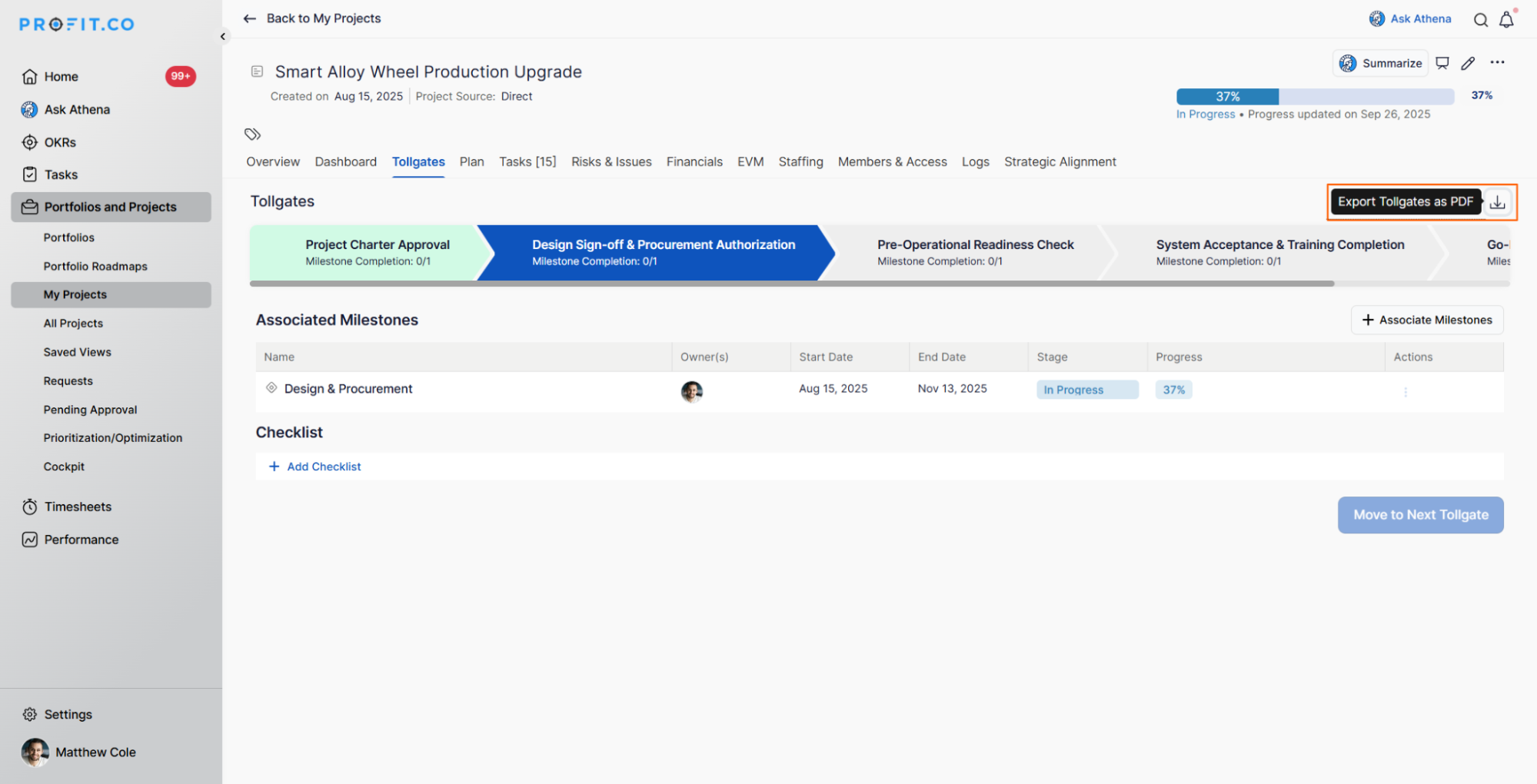Click the 37% project progress bar
Image resolution: width=1537 pixels, height=784 pixels.
1314,97
